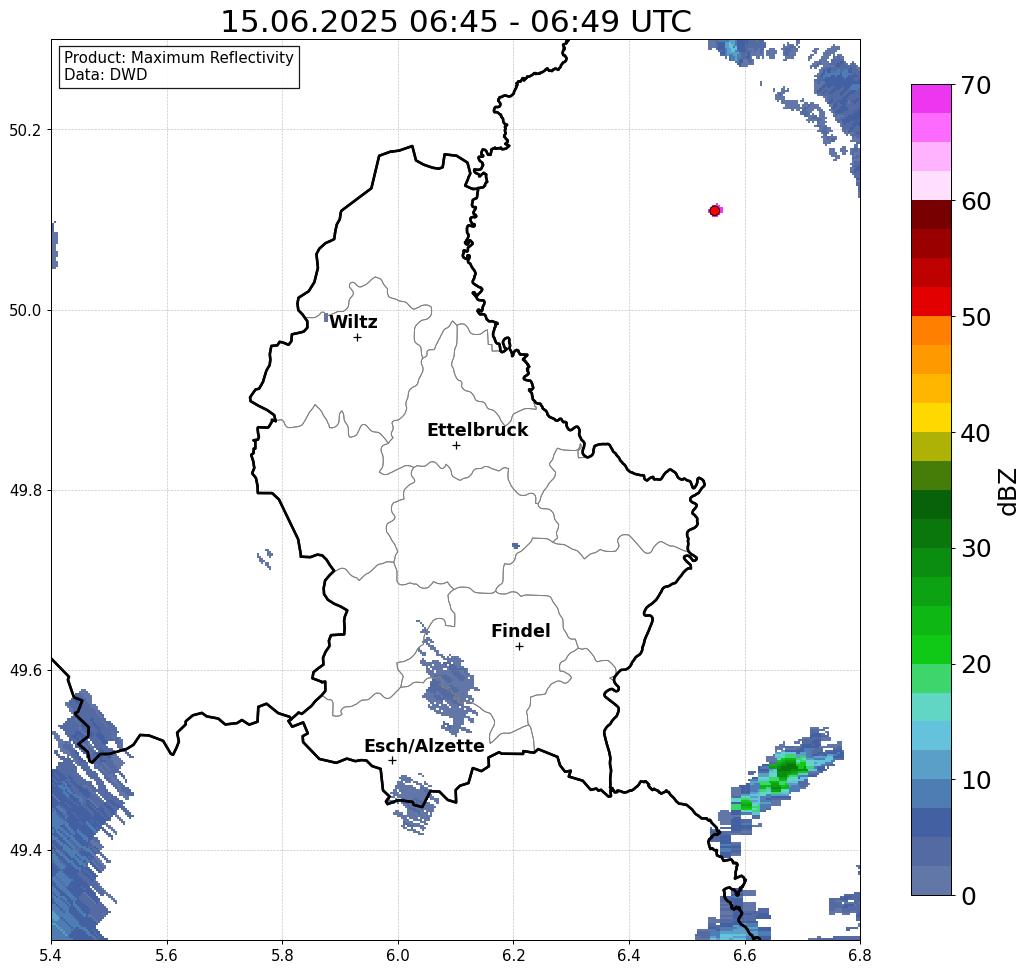The width and height of the screenshot is (1029, 973).
Task: Click the colorbar tick label 40
Action: (976, 433)
